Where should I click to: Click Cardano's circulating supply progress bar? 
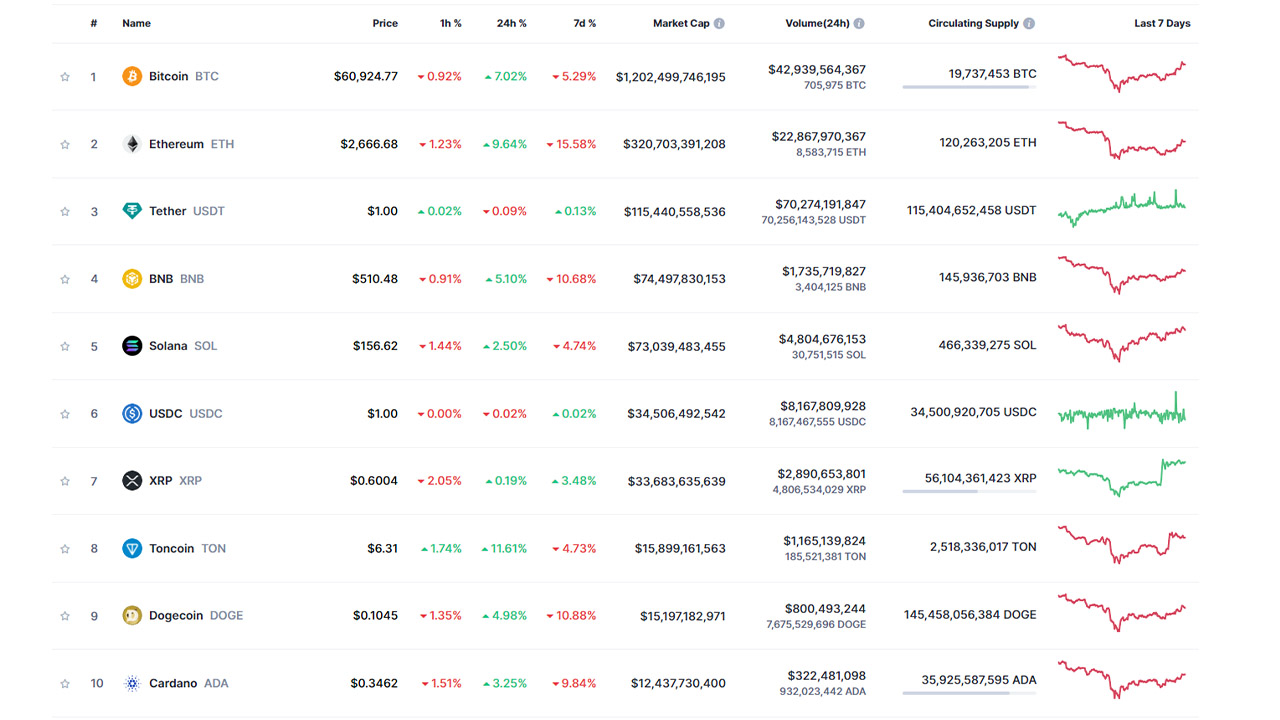[969, 693]
